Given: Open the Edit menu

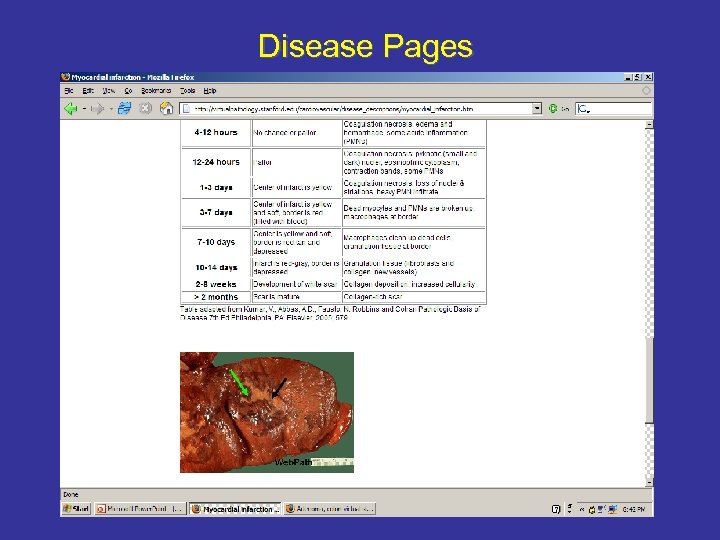Looking at the screenshot, I should (x=88, y=91).
